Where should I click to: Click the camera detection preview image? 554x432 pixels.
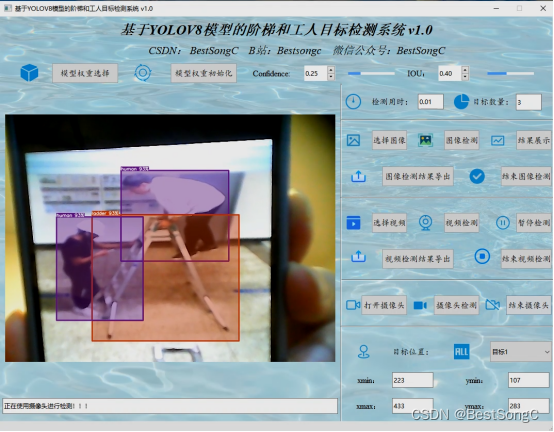pos(170,238)
